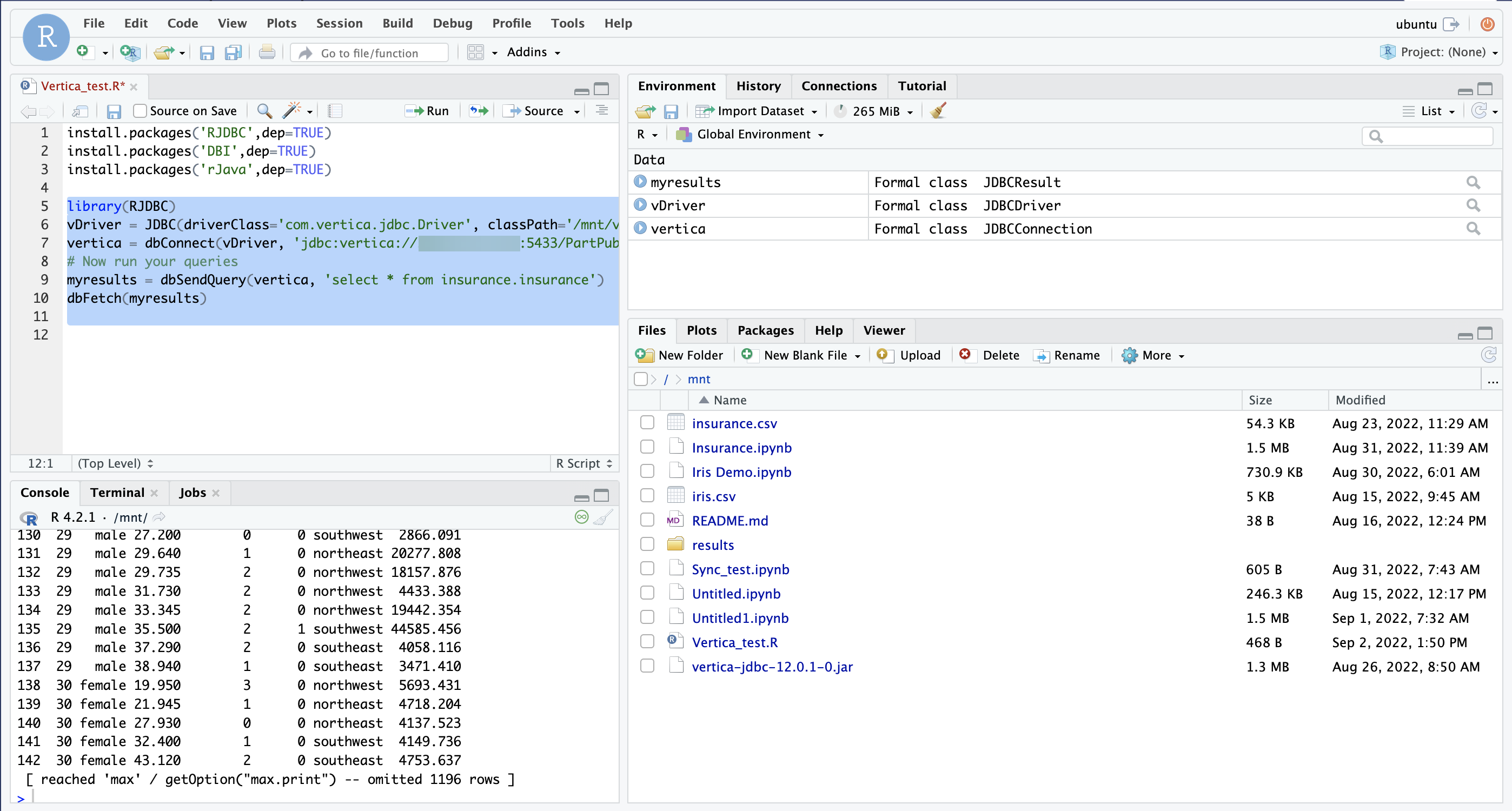Click the Re-run previous code region icon

479,110
